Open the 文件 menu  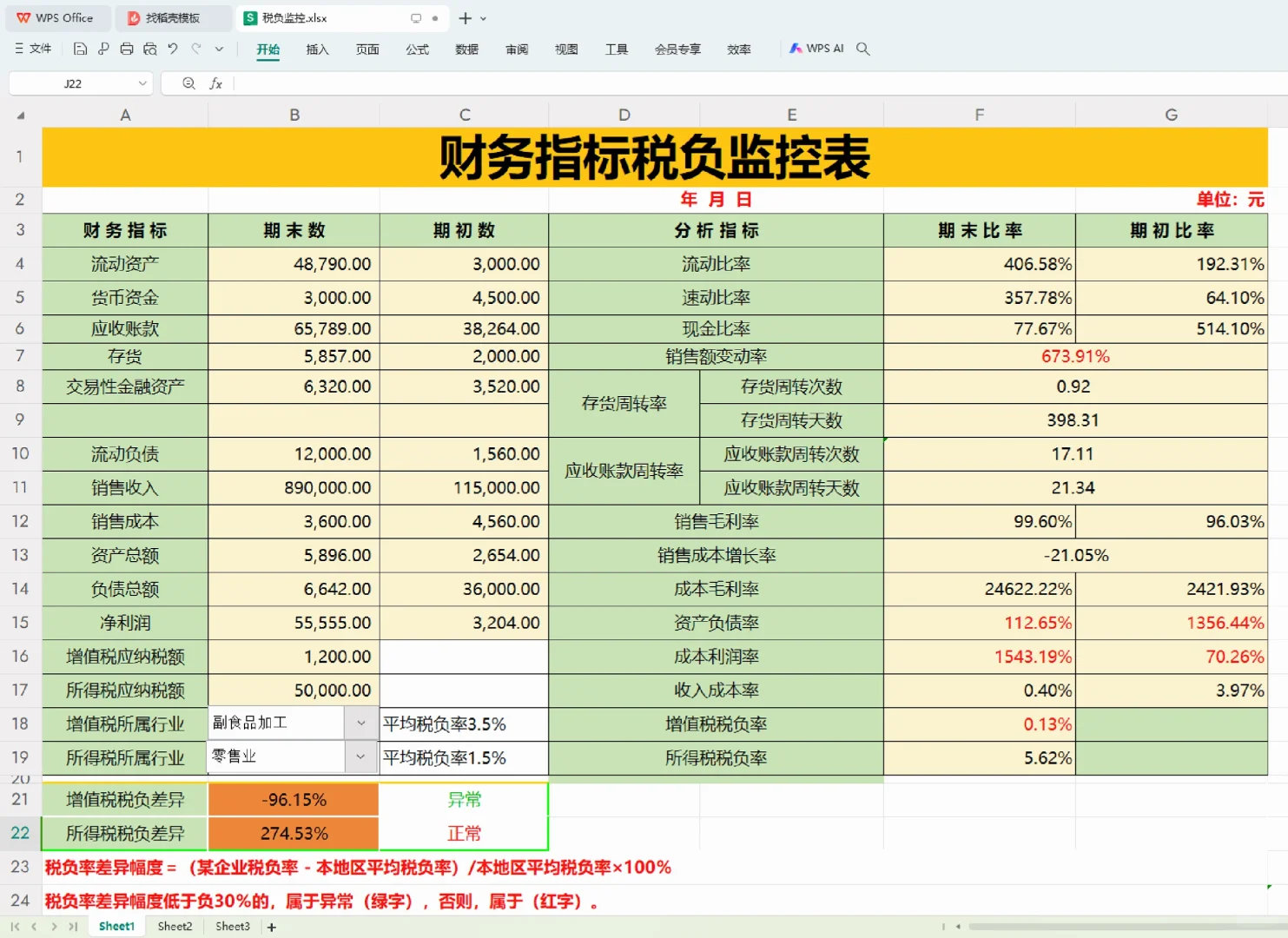(x=33, y=49)
